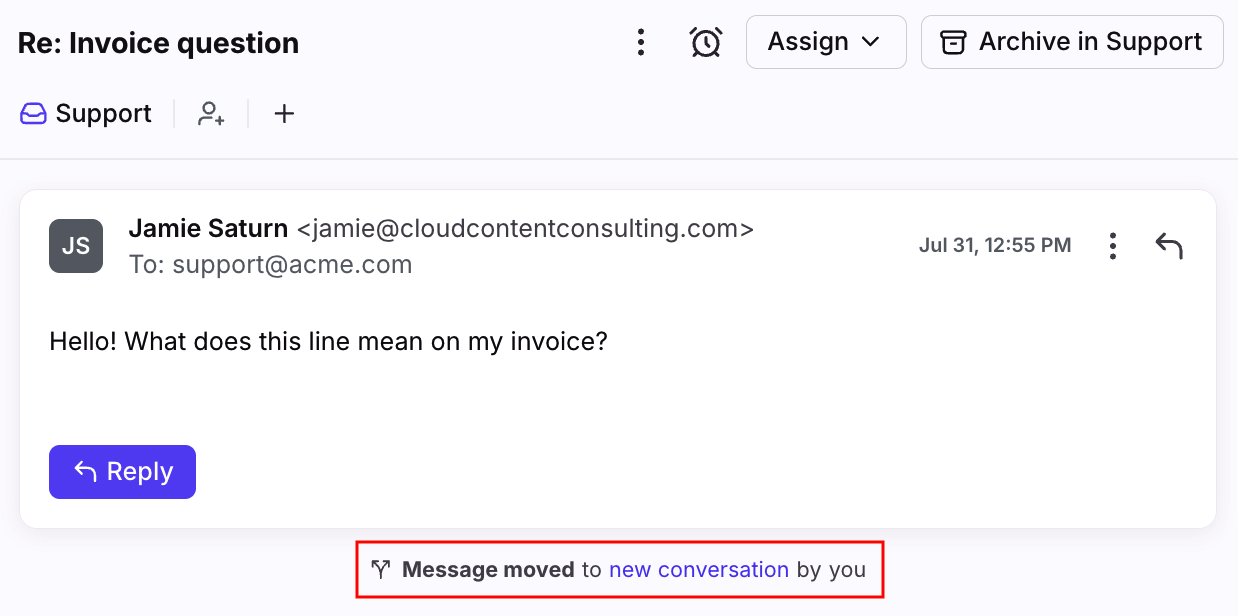The width and height of the screenshot is (1238, 616).
Task: Add a participant using the person-plus icon
Action: [211, 114]
